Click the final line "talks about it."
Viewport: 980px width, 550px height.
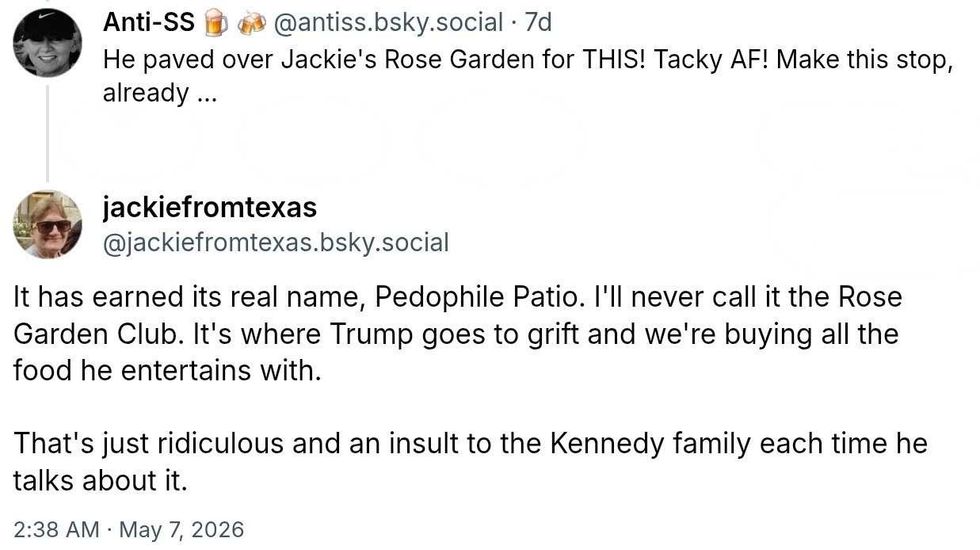100,481
